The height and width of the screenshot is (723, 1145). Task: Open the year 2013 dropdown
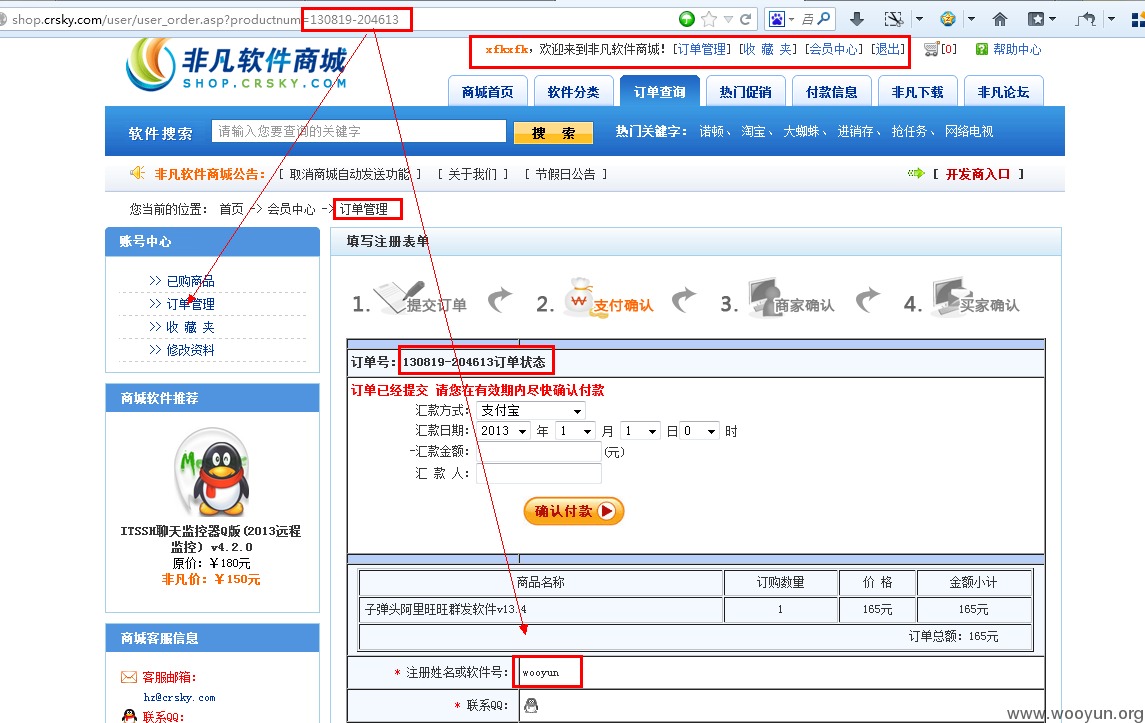[x=504, y=431]
